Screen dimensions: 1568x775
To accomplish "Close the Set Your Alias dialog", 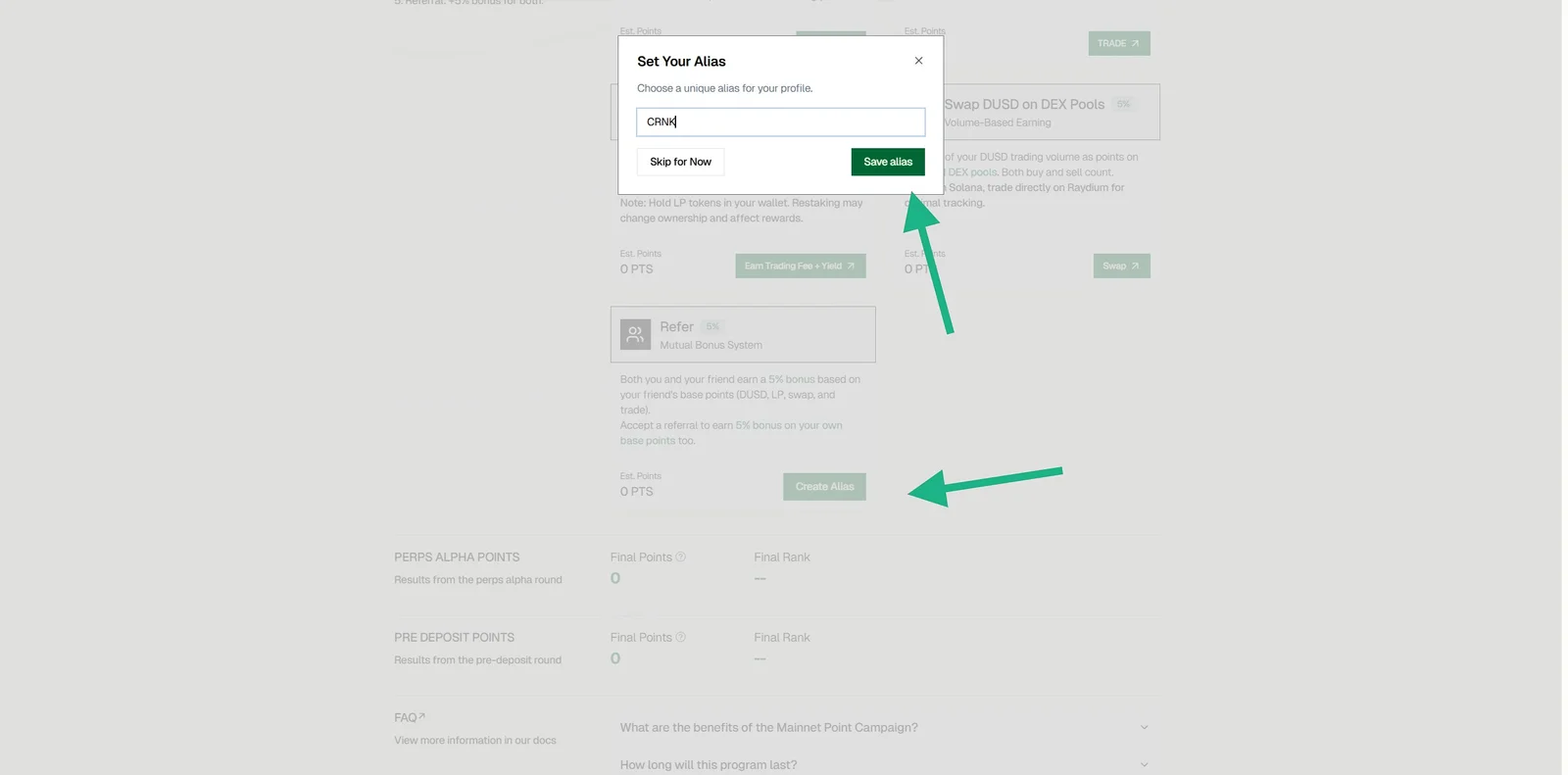I will pyautogui.click(x=918, y=61).
